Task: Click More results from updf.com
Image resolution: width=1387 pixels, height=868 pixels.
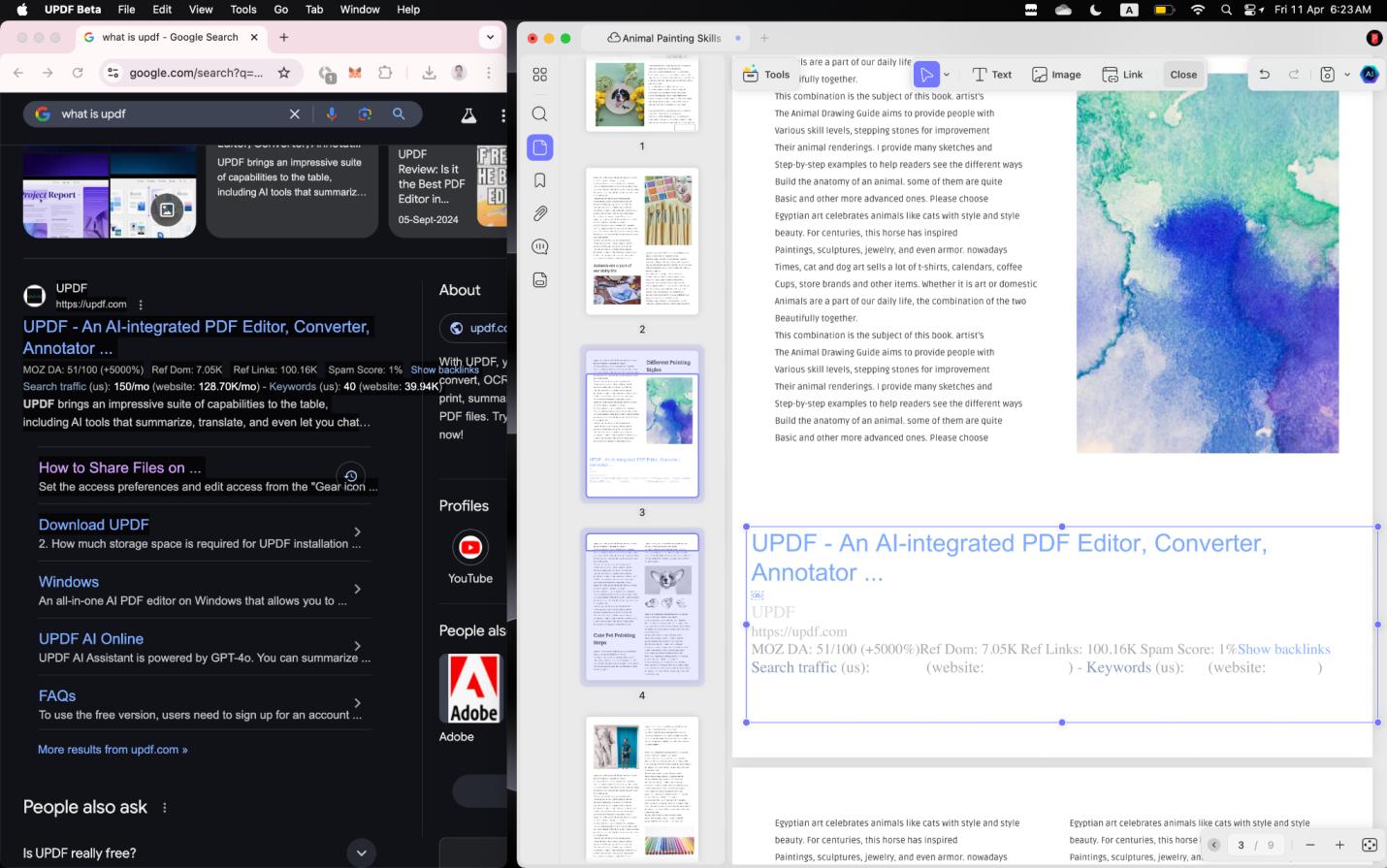Action: [x=113, y=750]
